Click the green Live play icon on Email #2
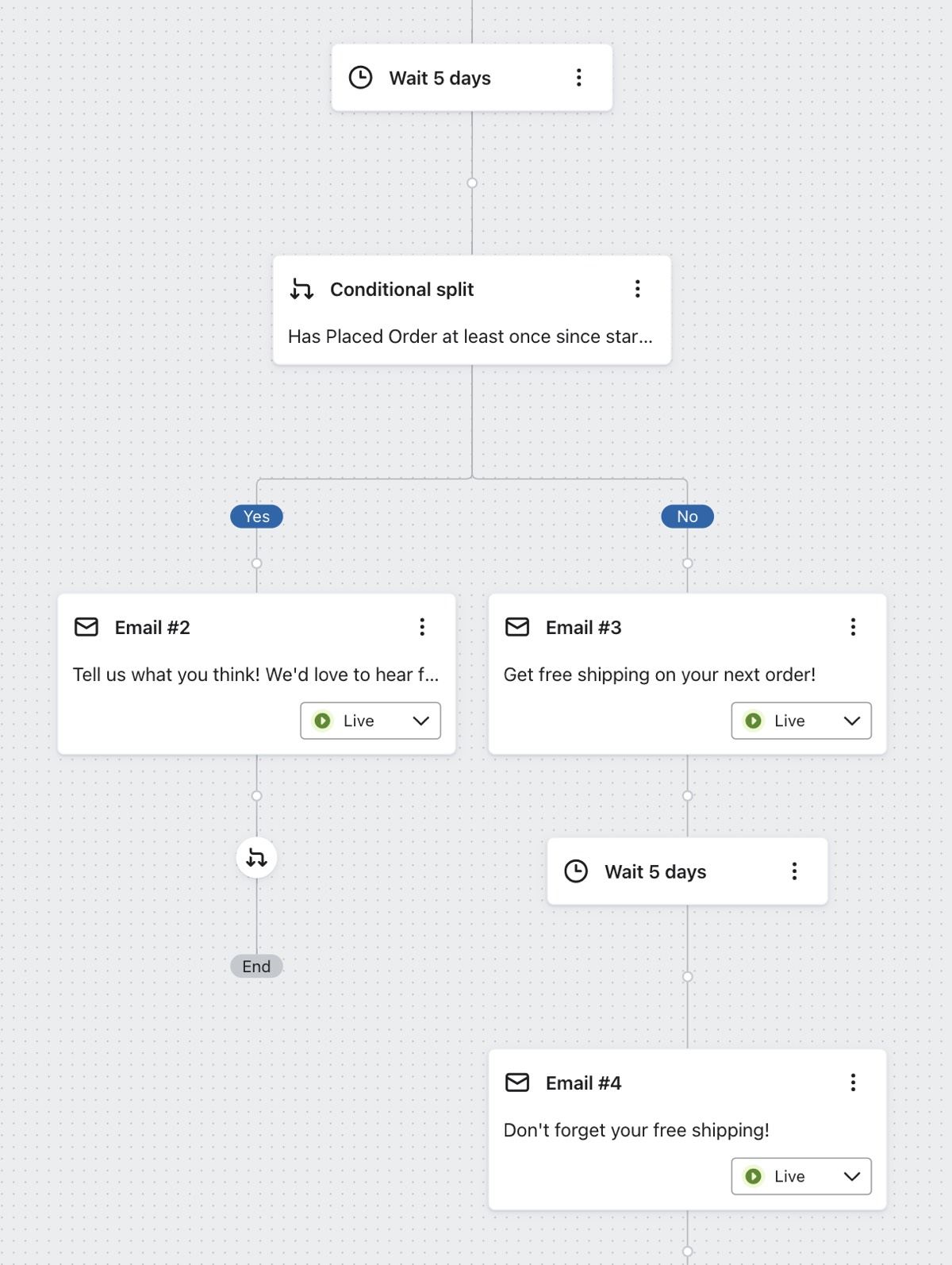 [322, 721]
